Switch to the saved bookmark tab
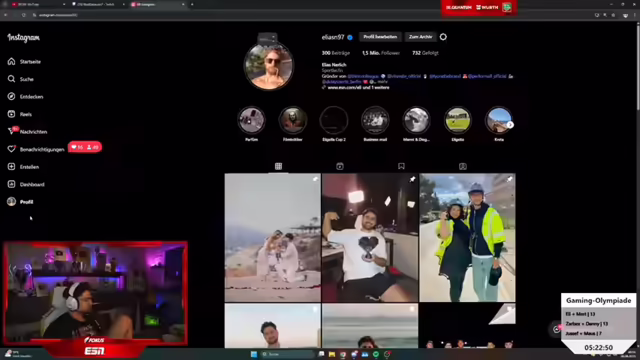 click(x=401, y=166)
